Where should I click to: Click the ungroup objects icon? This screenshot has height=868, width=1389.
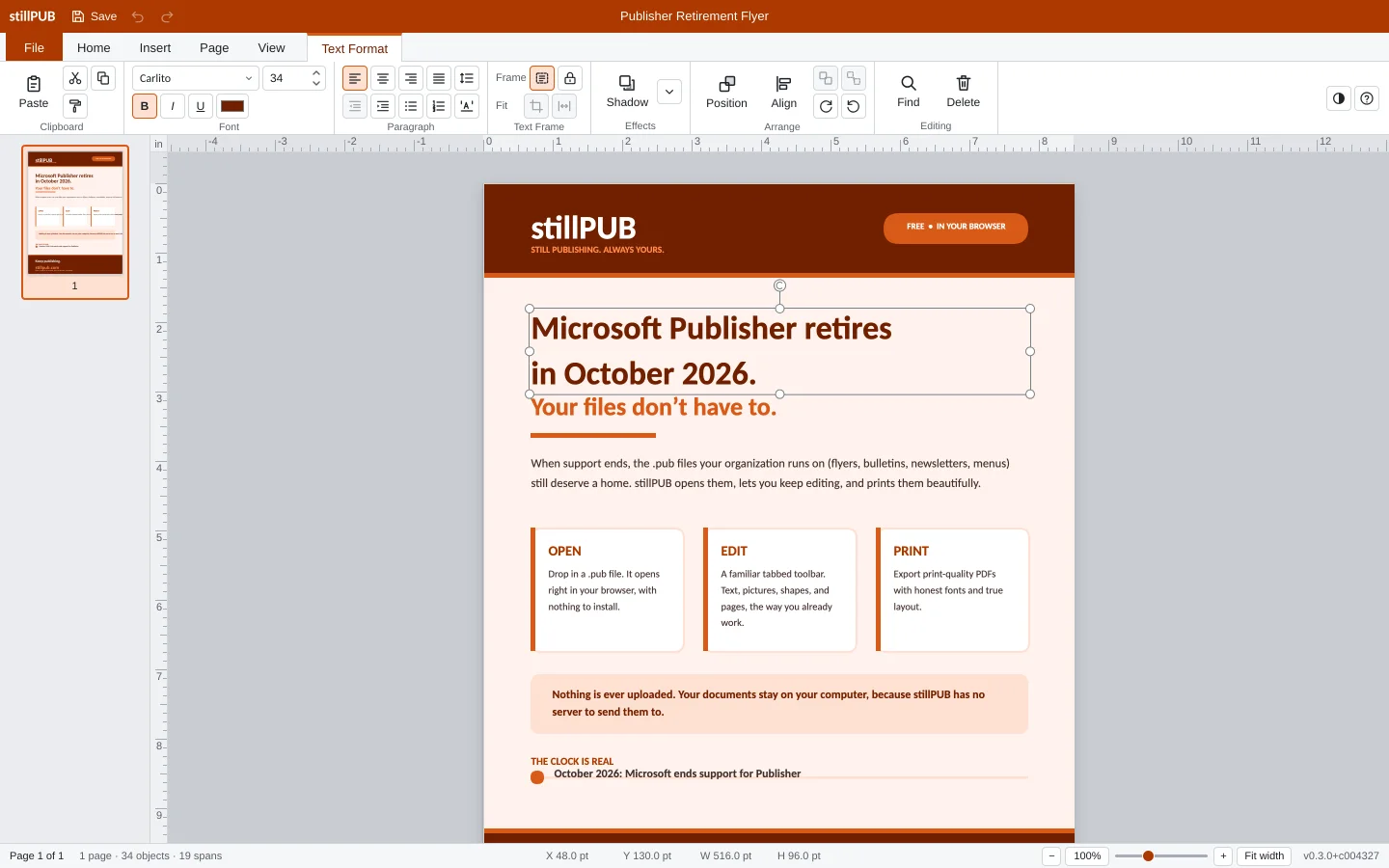[x=854, y=78]
